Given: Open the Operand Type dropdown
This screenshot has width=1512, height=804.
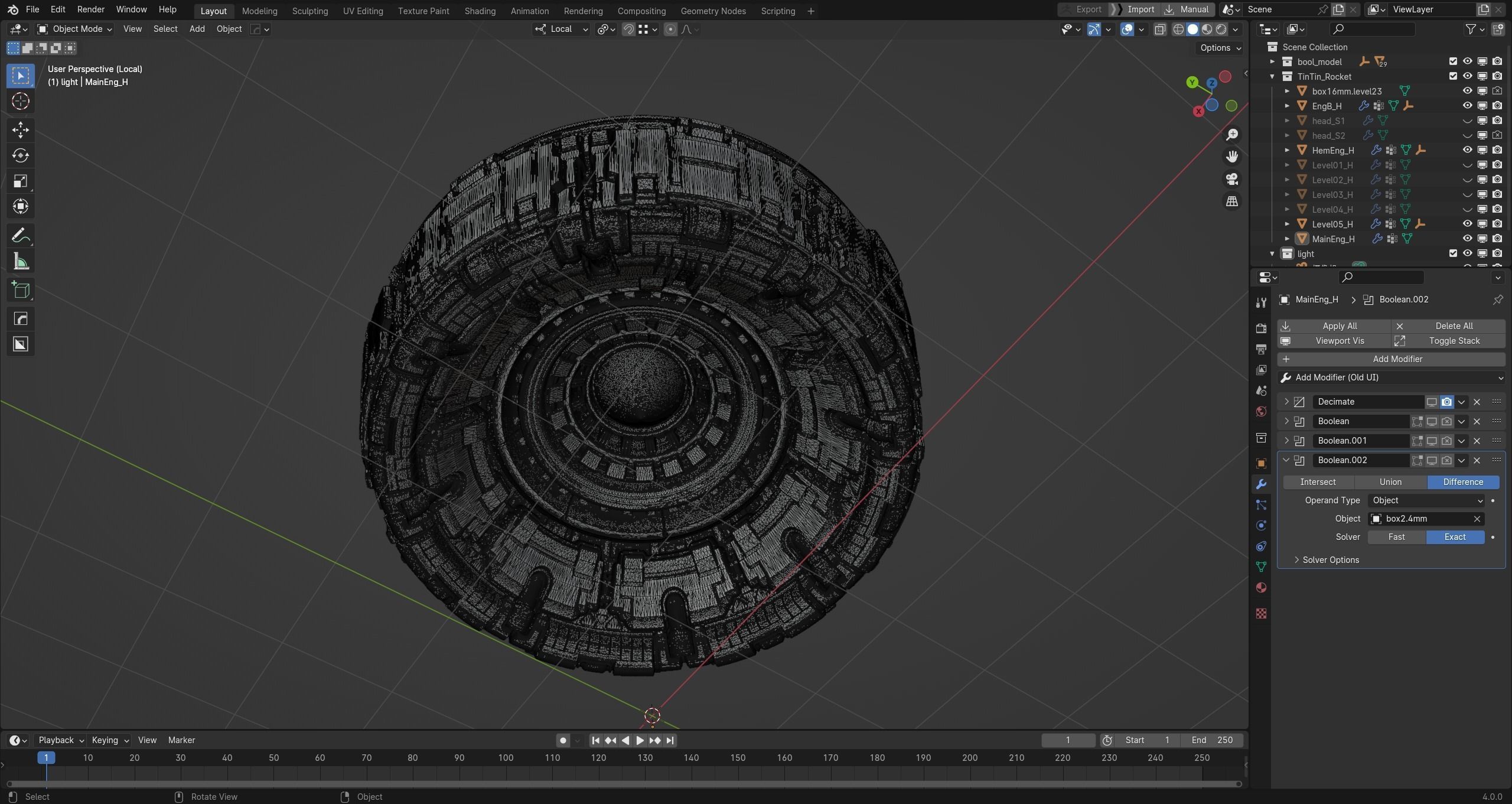Looking at the screenshot, I should (x=1426, y=500).
